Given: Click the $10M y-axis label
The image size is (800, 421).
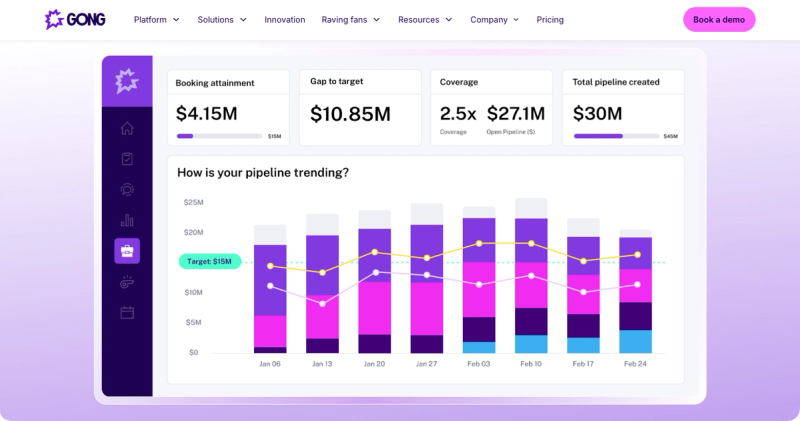Looking at the screenshot, I should tap(193, 292).
